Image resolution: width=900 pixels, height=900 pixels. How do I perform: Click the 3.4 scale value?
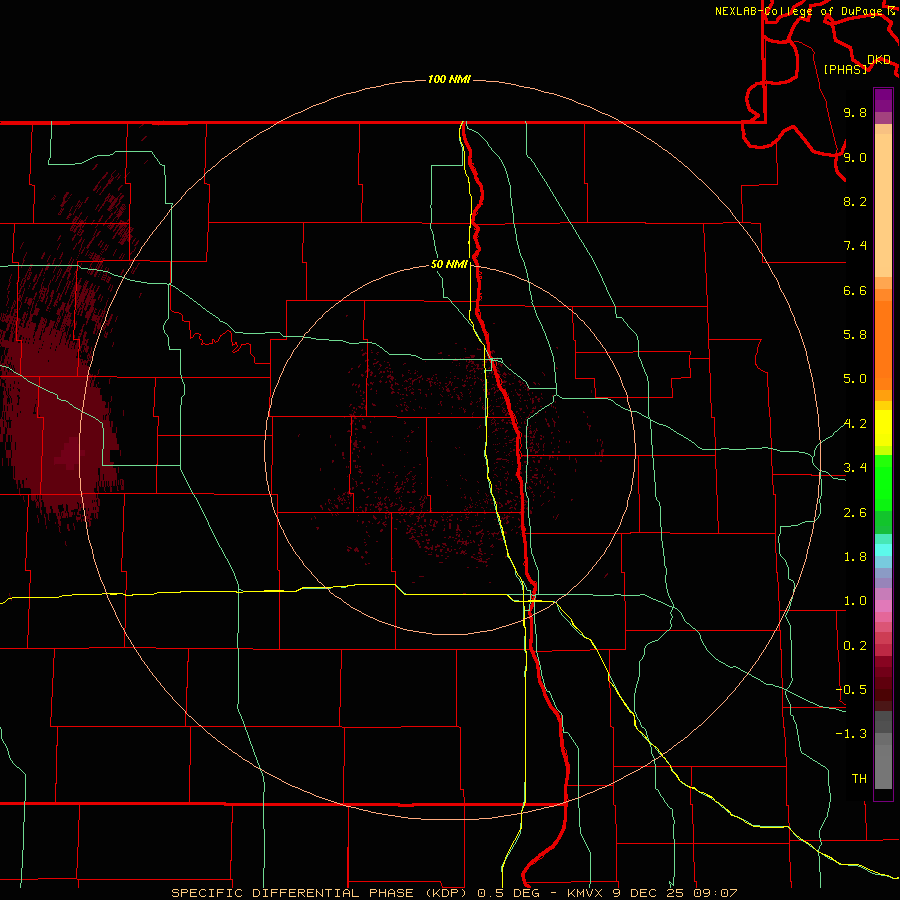coord(855,468)
